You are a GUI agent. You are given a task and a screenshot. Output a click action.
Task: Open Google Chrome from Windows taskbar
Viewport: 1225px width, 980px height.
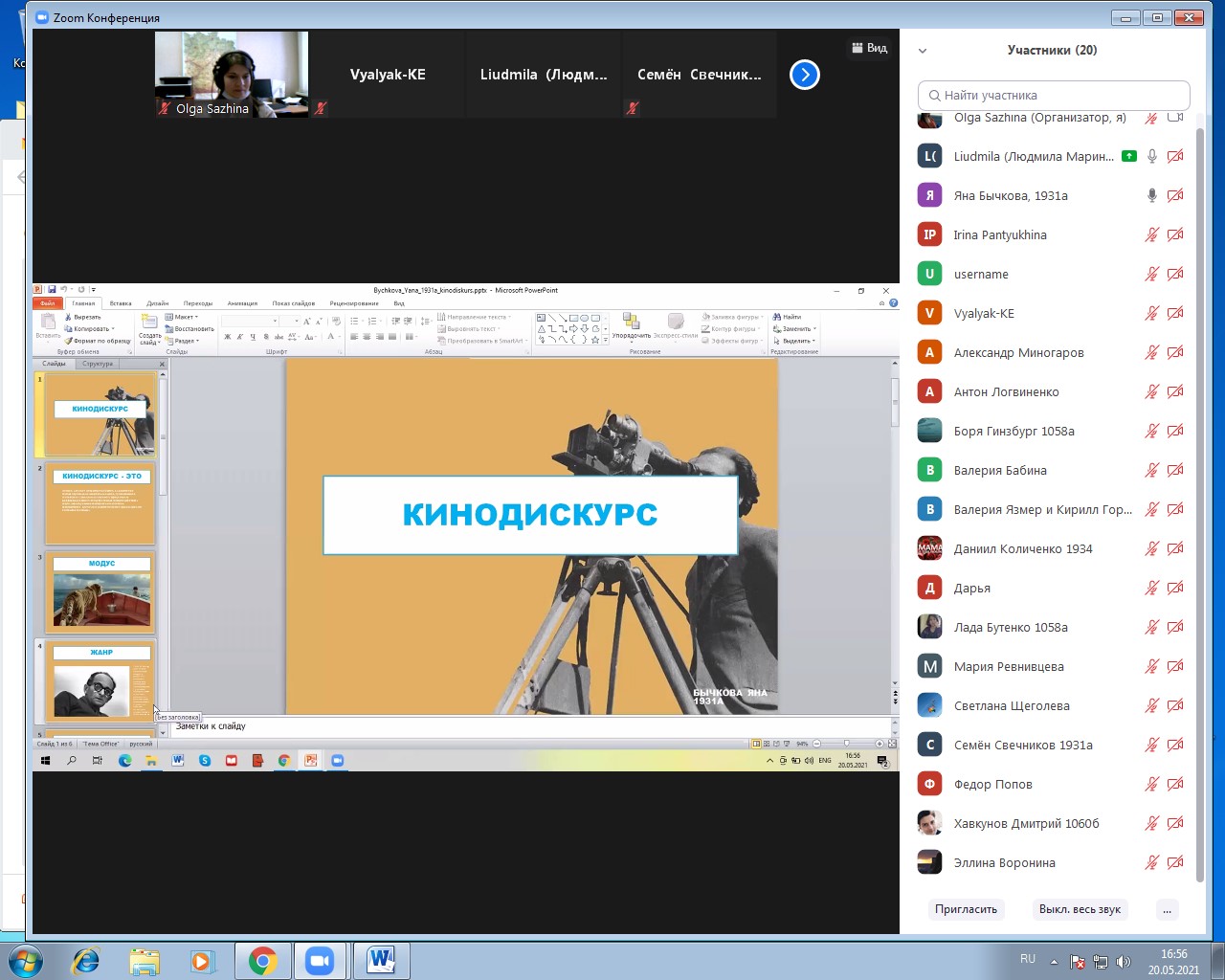coord(262,961)
